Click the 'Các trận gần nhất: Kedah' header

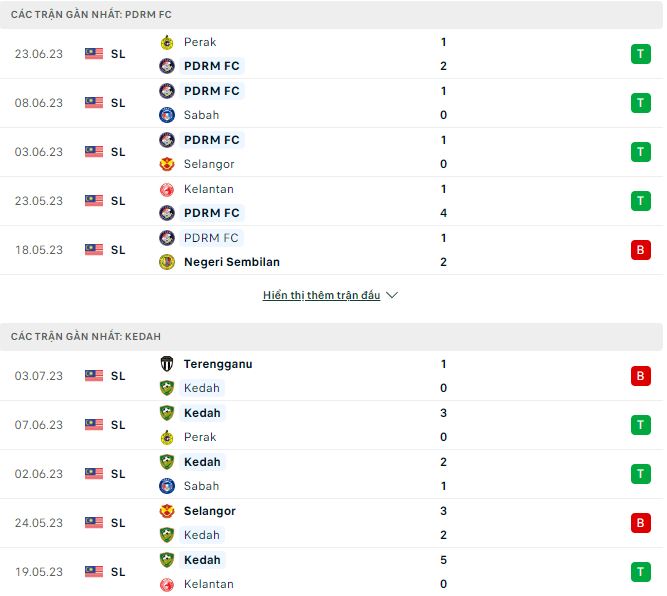point(86,337)
